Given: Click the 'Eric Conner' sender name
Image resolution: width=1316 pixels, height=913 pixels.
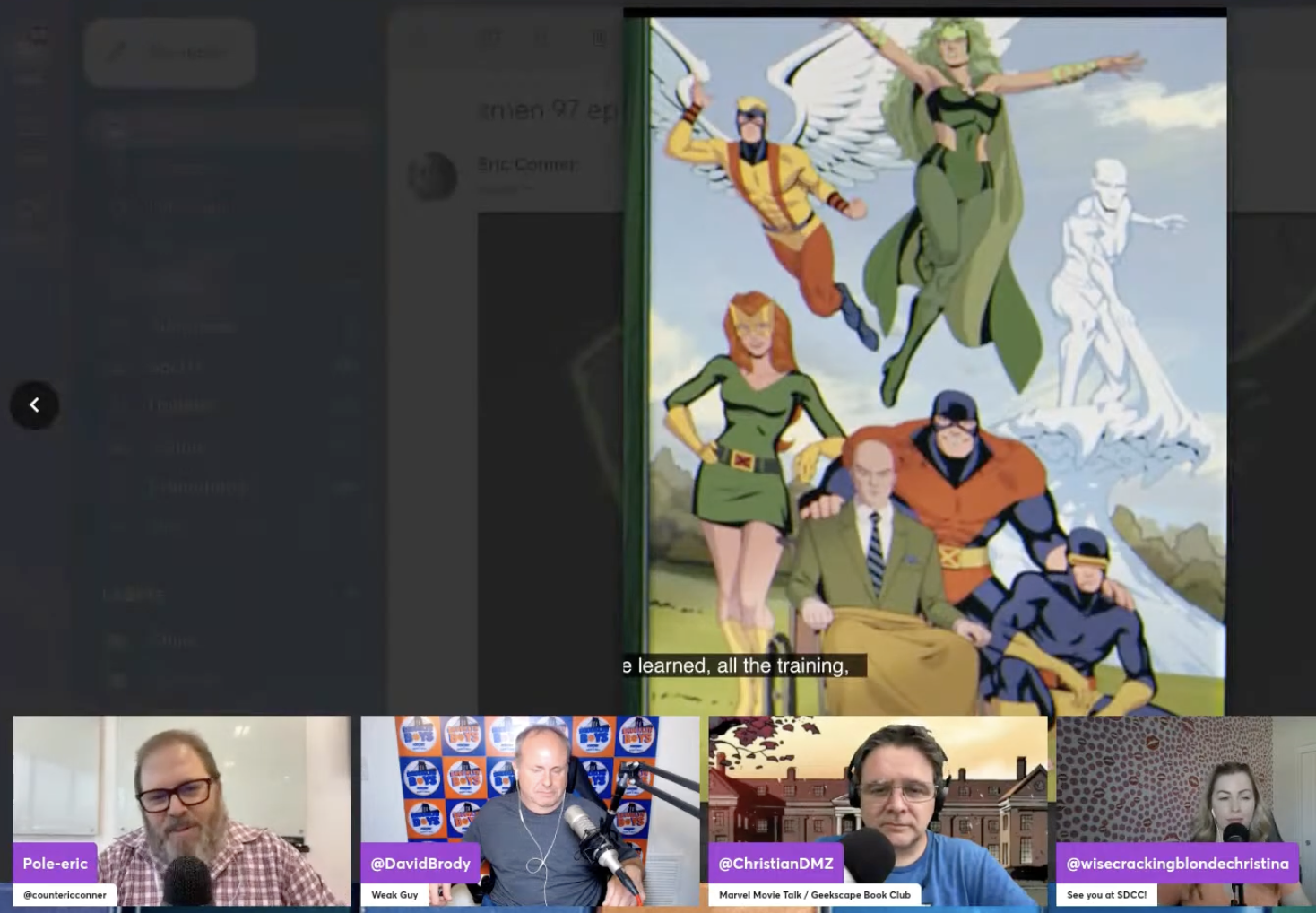Looking at the screenshot, I should [x=527, y=164].
